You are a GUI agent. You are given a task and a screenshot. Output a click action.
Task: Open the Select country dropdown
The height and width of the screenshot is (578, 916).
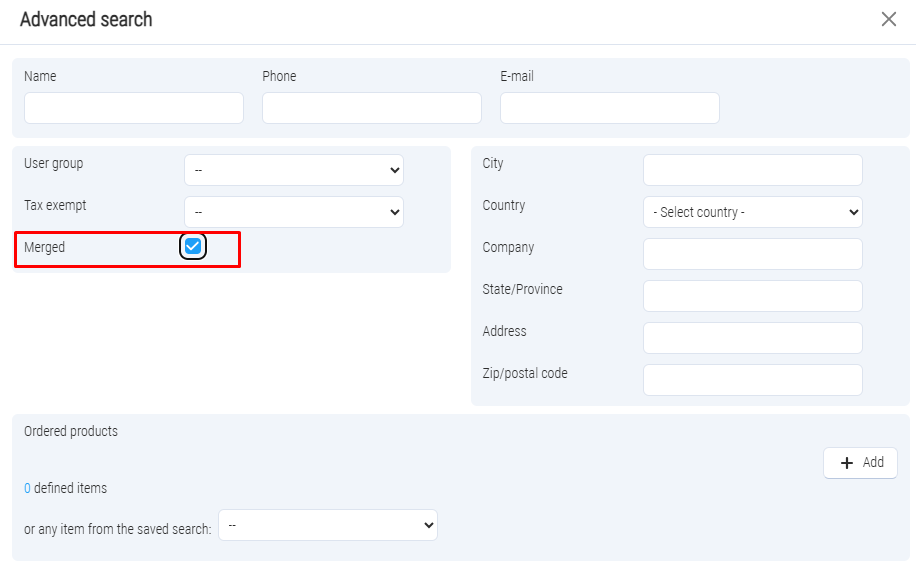tap(752, 212)
